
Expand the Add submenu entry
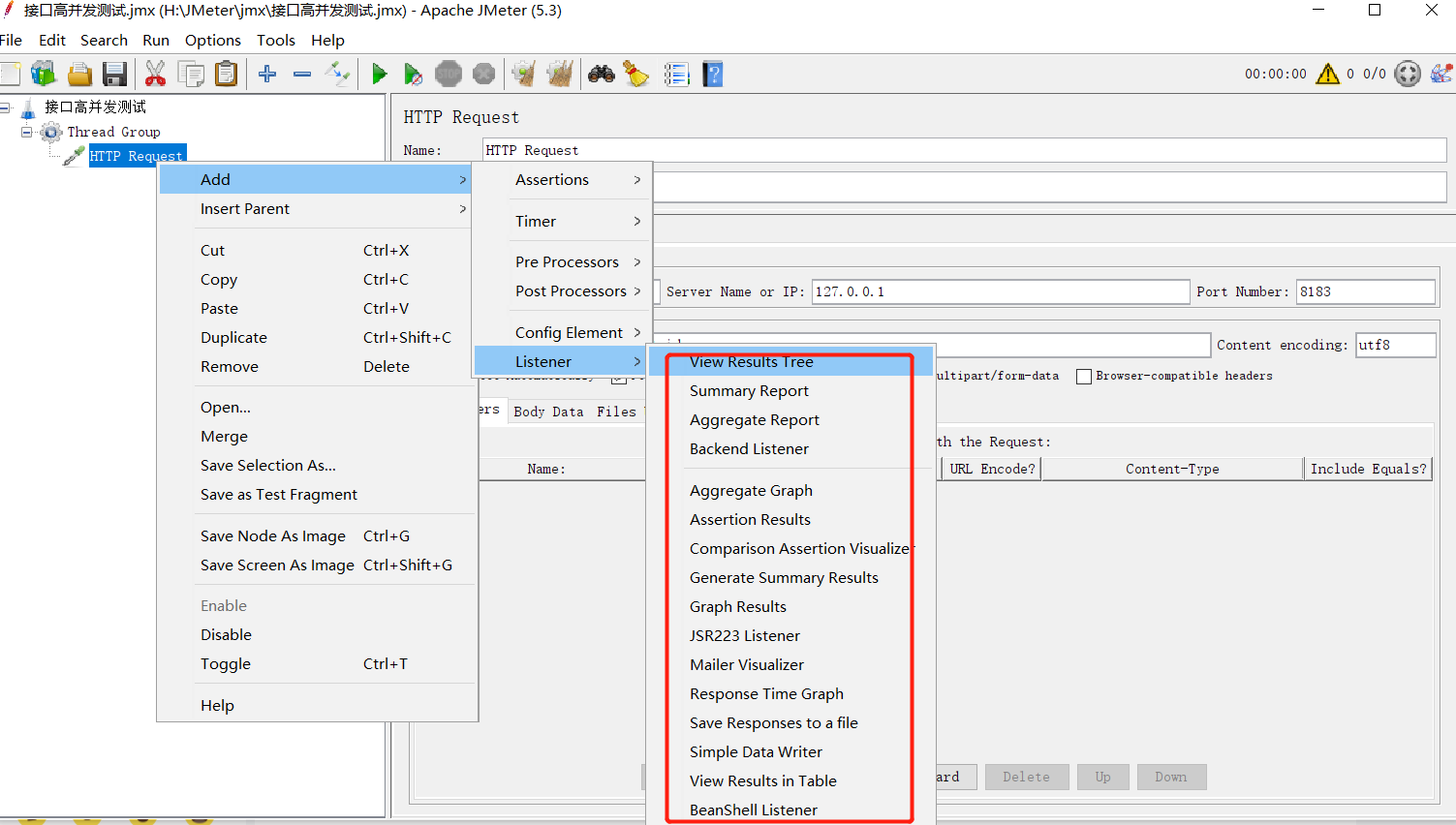[x=316, y=179]
